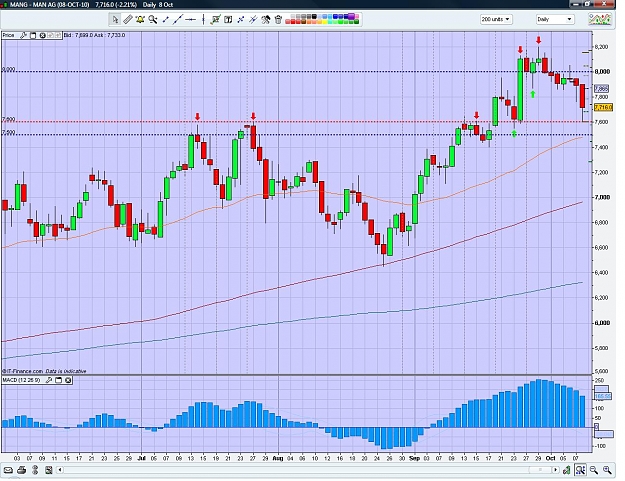
Task: Click the zoom out magnifier at bottom right
Action: click(x=594, y=470)
